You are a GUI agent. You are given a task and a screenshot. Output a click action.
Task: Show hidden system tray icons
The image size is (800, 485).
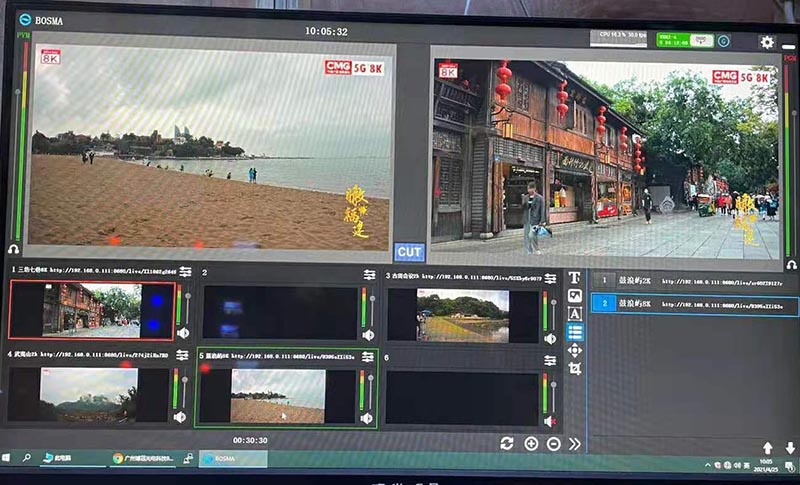(x=708, y=465)
